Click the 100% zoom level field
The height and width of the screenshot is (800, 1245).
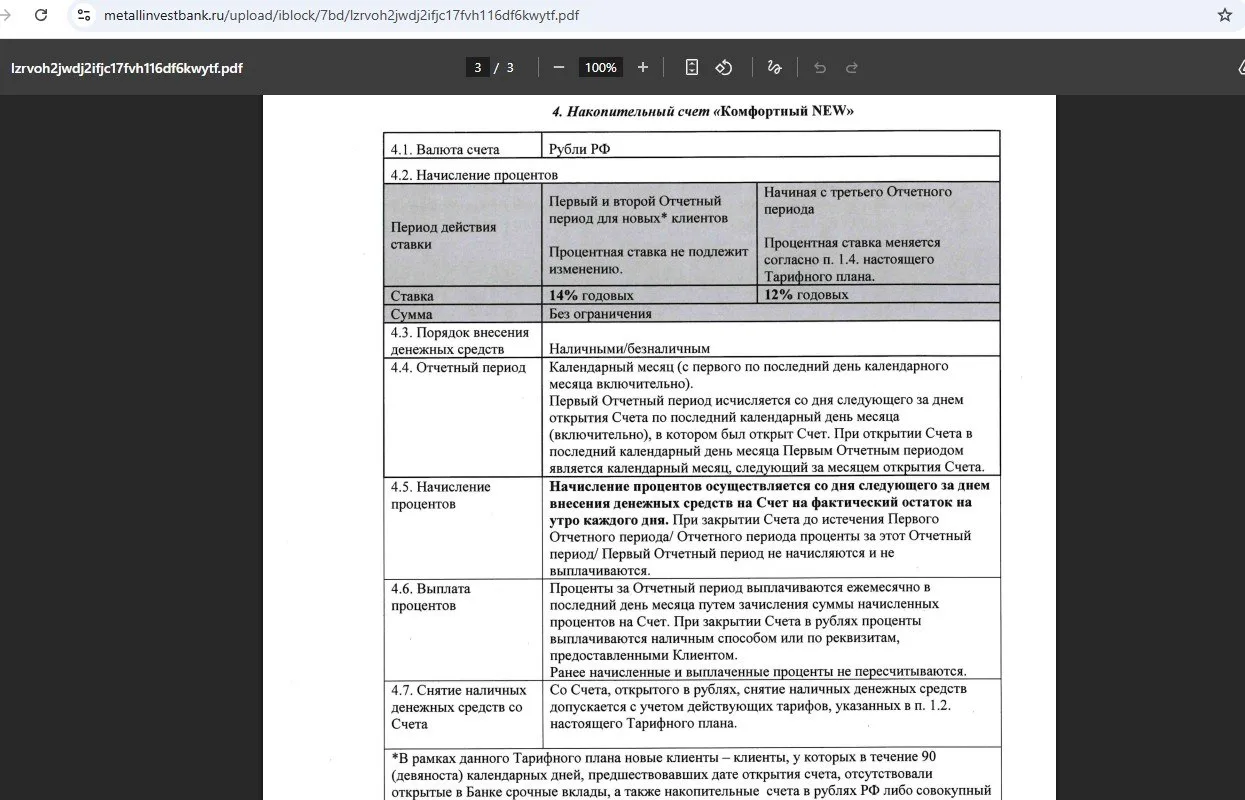click(601, 67)
